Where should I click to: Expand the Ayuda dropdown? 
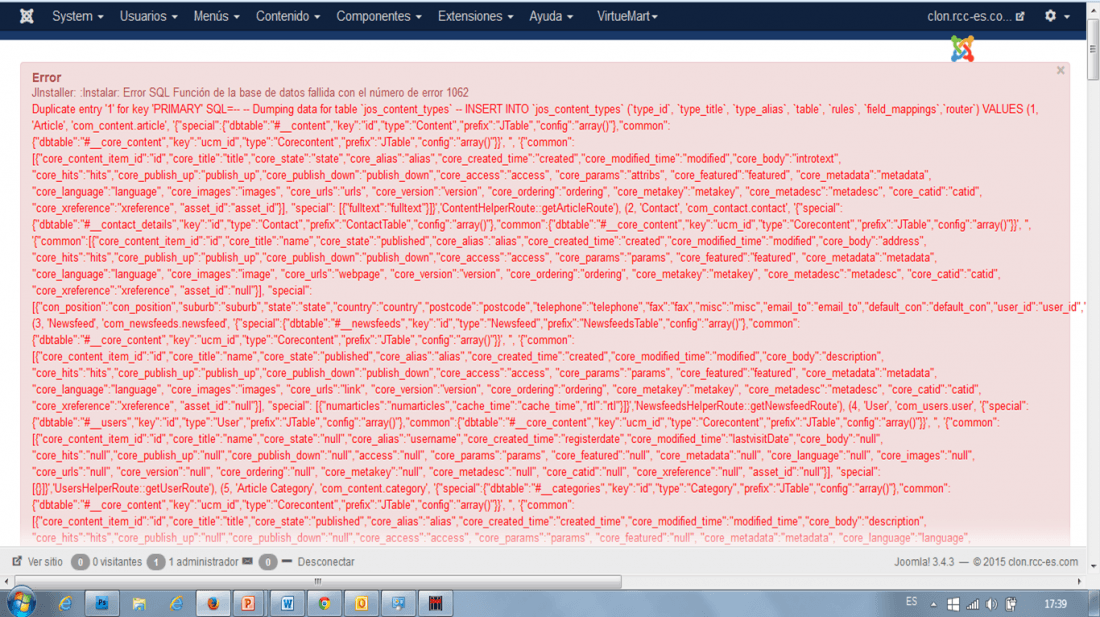551,16
